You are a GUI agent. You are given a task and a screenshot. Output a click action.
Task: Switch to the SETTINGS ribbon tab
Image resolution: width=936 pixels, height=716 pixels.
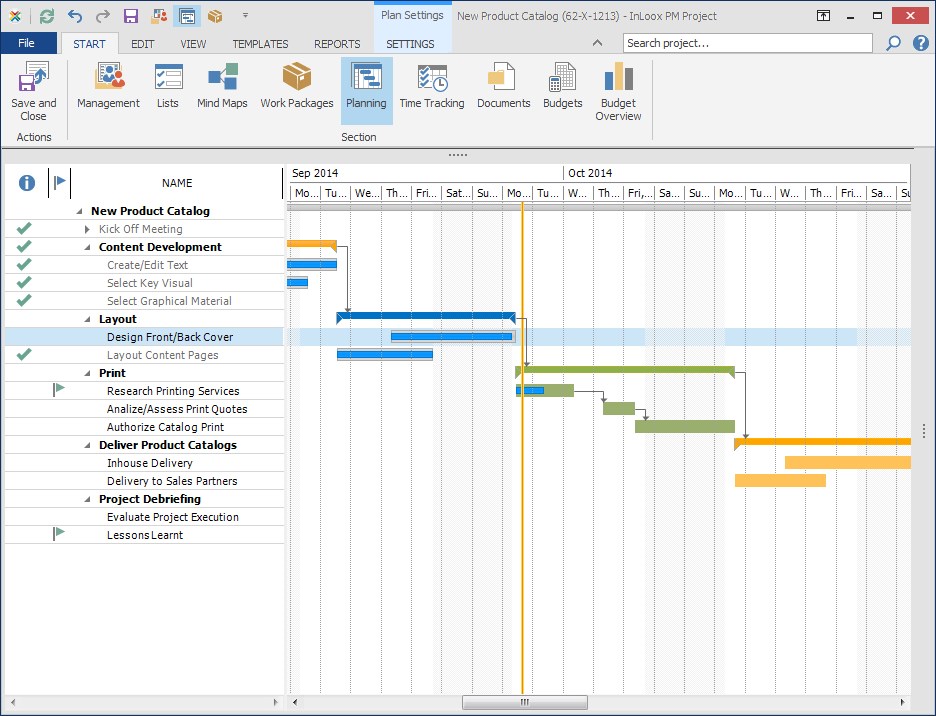click(410, 44)
